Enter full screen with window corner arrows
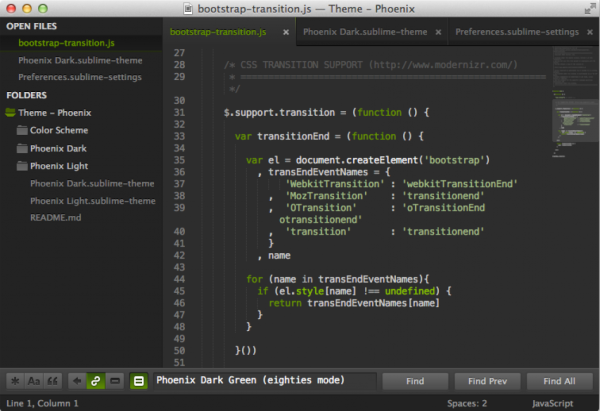The height and width of the screenshot is (411, 600). 589,8
